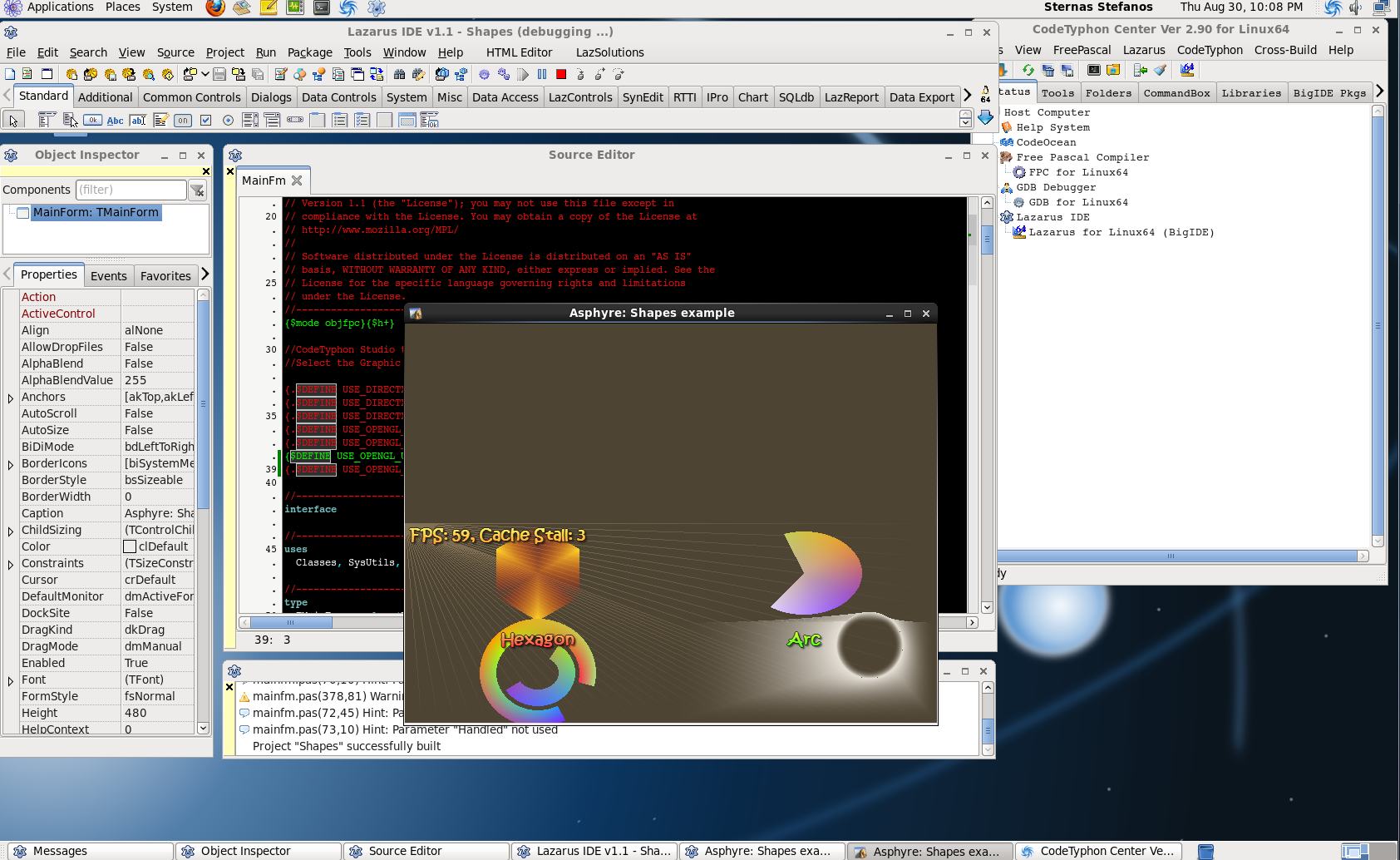Screen dimensions: 1400x860
Task: Pick the TCheckBox component icon
Action: 205,120
